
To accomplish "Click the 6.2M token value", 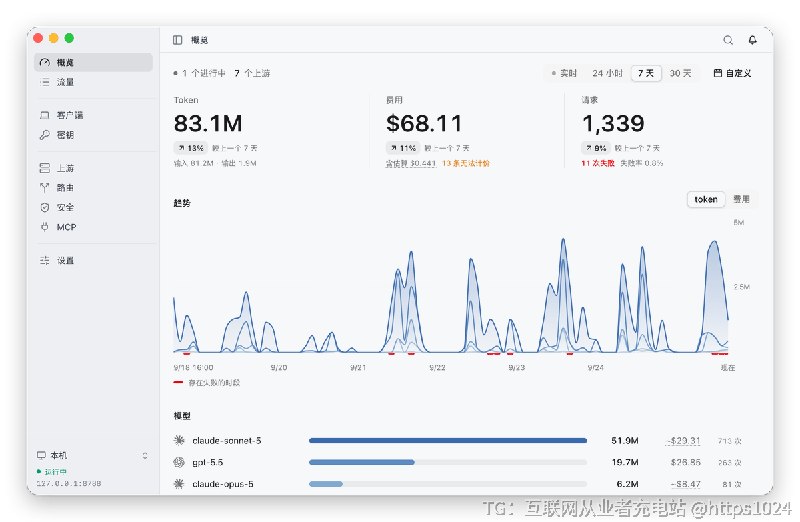I will [x=628, y=484].
